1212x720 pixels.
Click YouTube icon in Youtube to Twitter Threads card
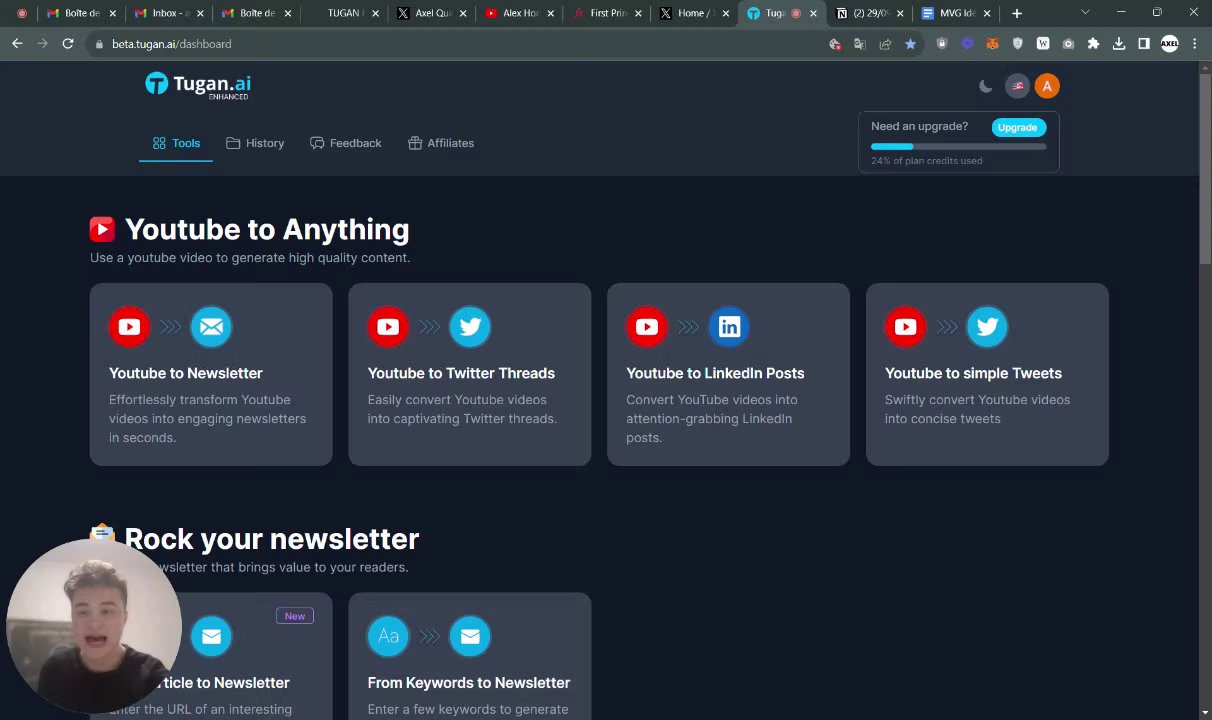[388, 327]
